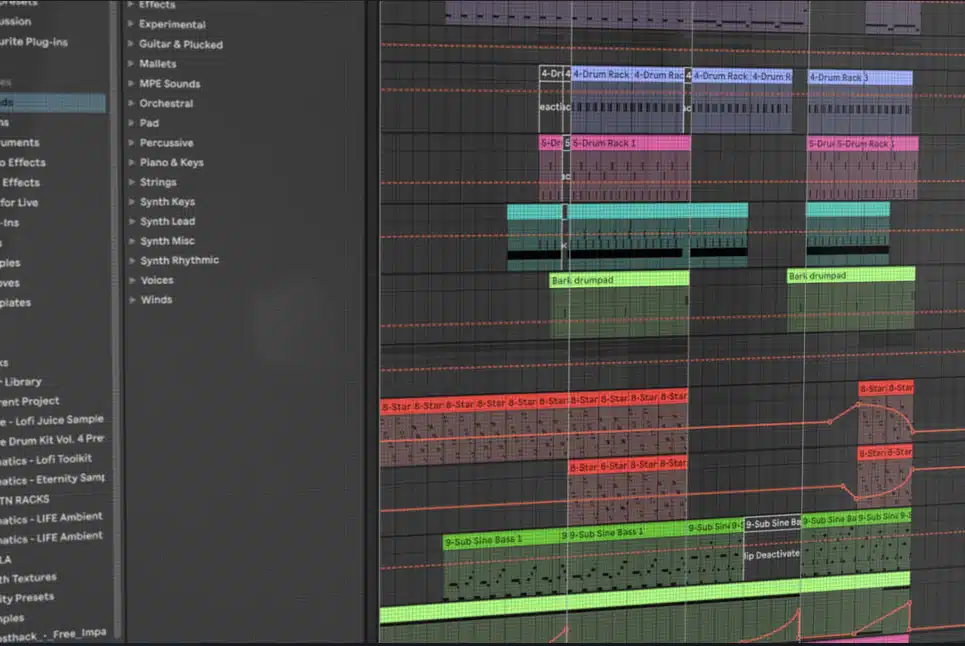Select the 'Pad' label in the browser
Screen dimensions: 965x646
[x=149, y=123]
